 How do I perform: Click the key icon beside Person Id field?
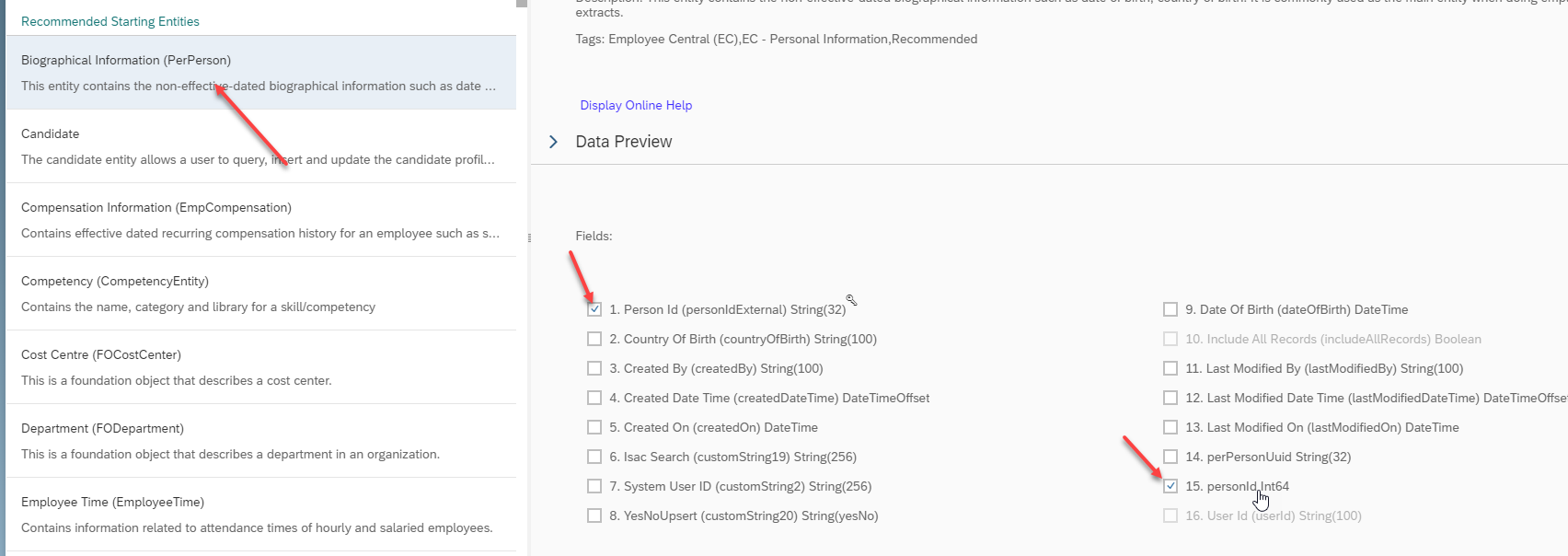(852, 300)
